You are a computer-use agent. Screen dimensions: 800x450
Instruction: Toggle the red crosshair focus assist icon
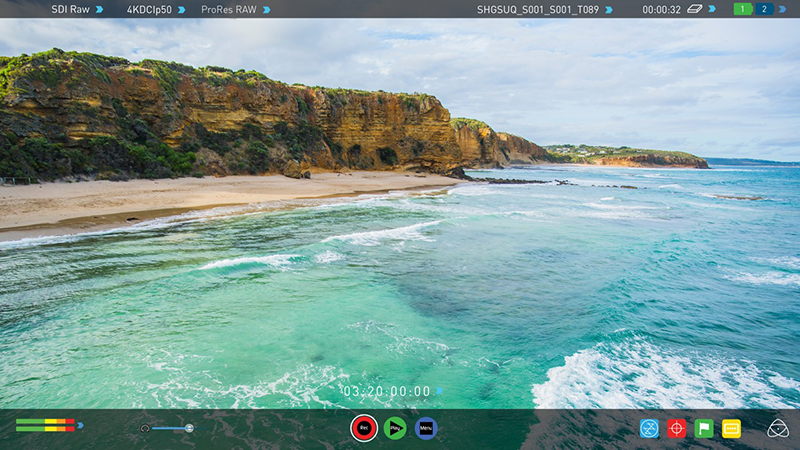click(676, 428)
